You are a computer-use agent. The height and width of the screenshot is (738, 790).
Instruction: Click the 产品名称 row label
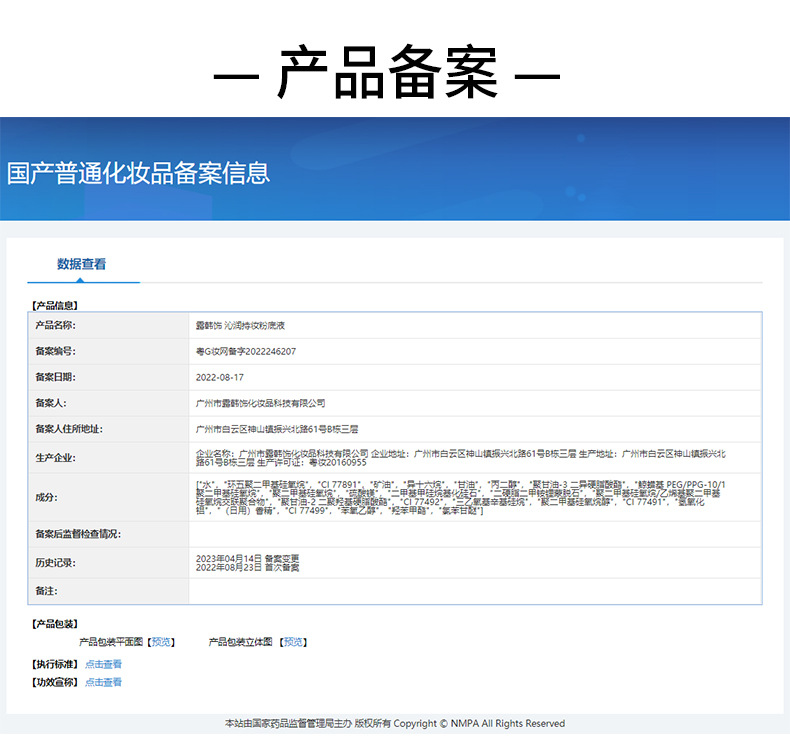point(55,325)
